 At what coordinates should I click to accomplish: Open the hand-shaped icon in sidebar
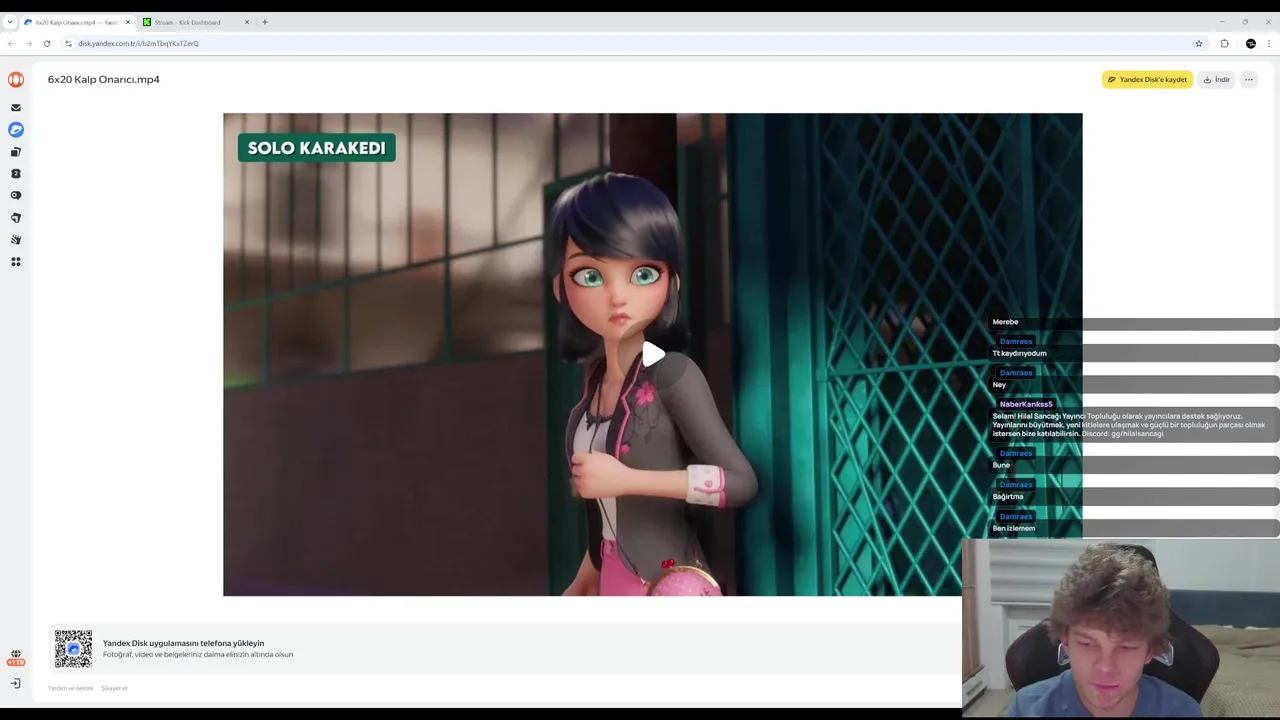point(16,240)
